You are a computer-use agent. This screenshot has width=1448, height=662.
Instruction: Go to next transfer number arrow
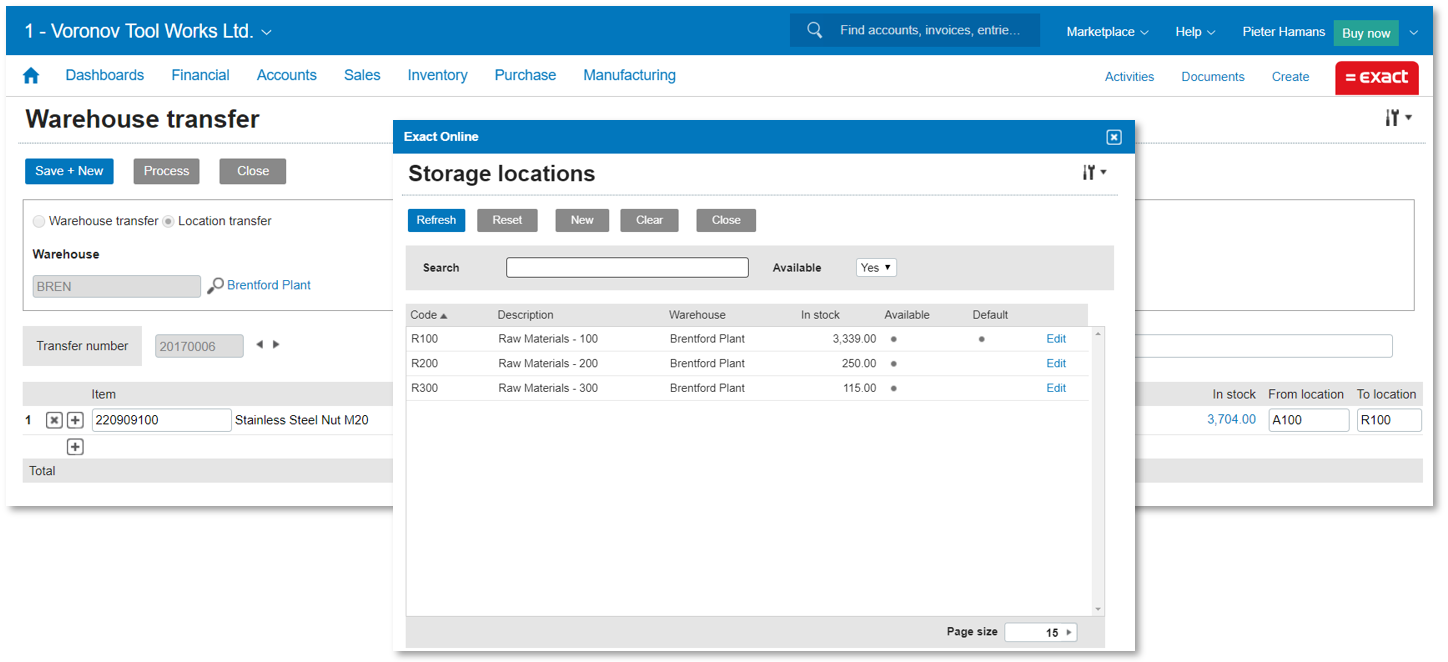click(277, 345)
